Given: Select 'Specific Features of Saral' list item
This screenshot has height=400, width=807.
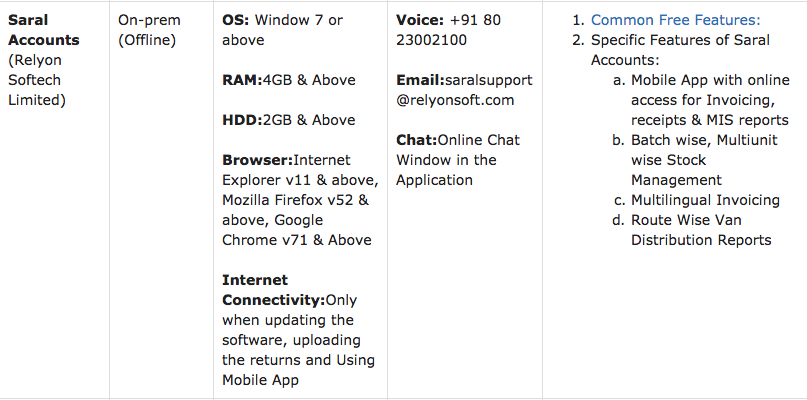Looking at the screenshot, I should [680, 40].
